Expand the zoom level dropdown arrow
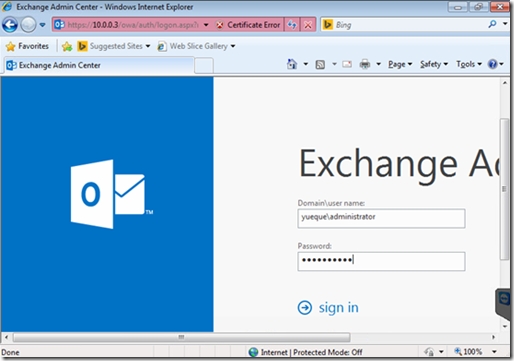514x361 pixels. pyautogui.click(x=494, y=352)
